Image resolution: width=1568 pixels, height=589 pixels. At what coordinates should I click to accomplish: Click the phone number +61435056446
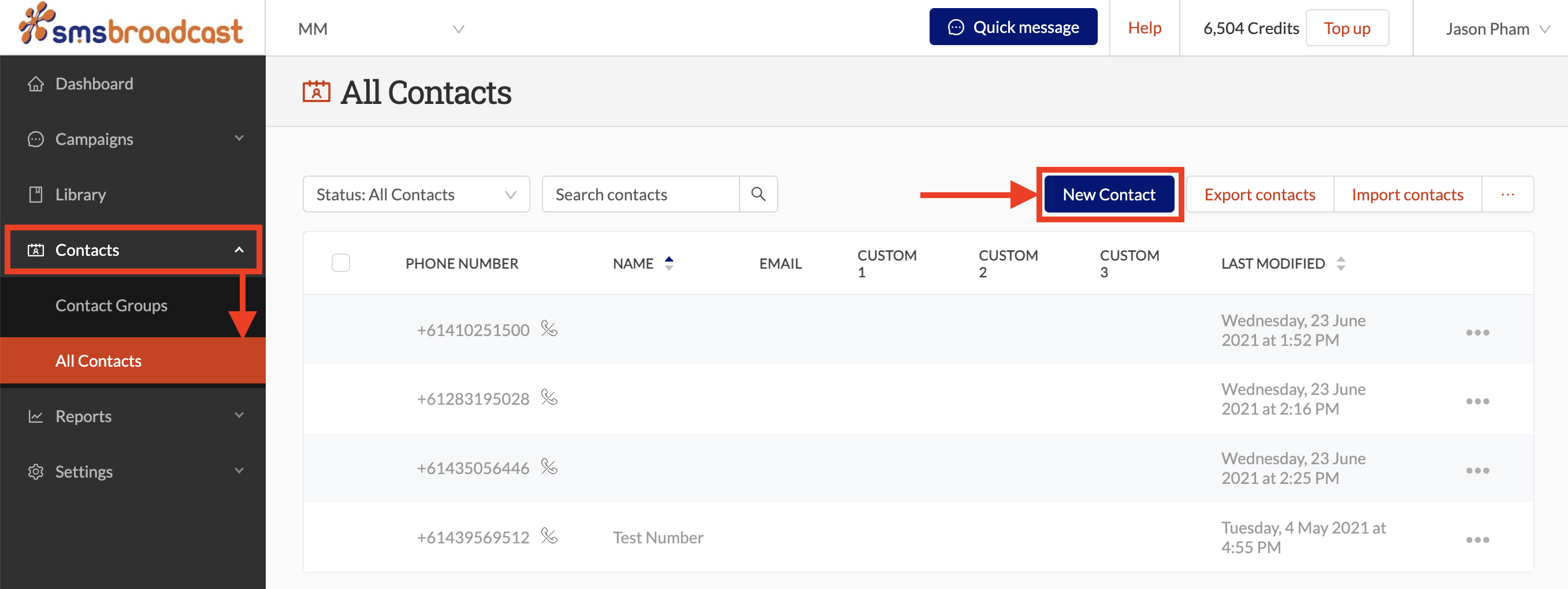pos(473,468)
